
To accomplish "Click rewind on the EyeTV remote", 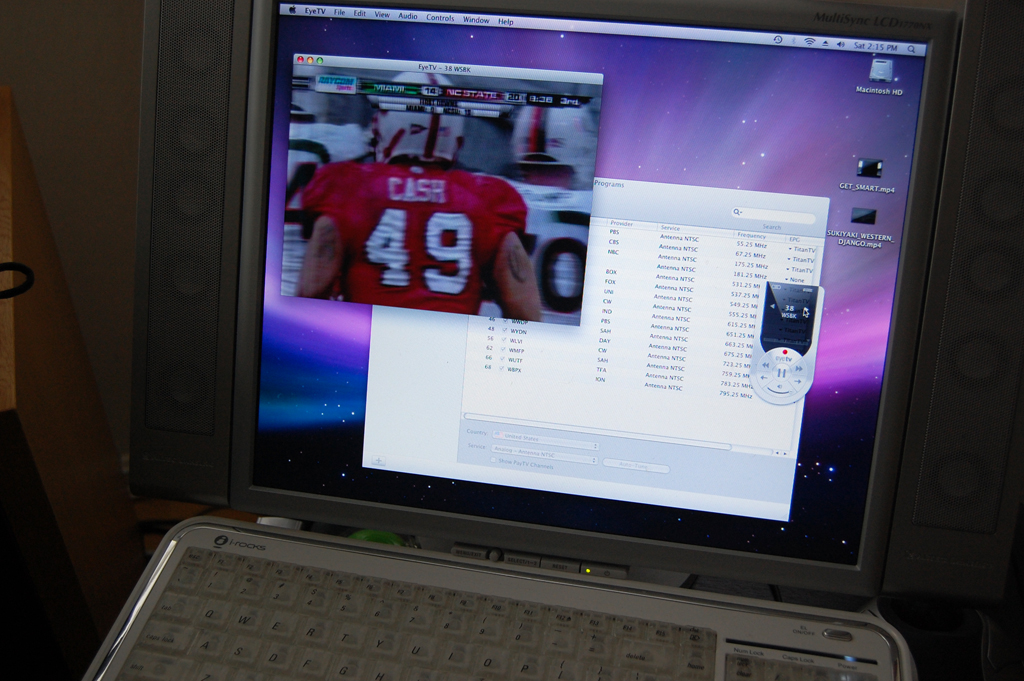I will tap(766, 366).
